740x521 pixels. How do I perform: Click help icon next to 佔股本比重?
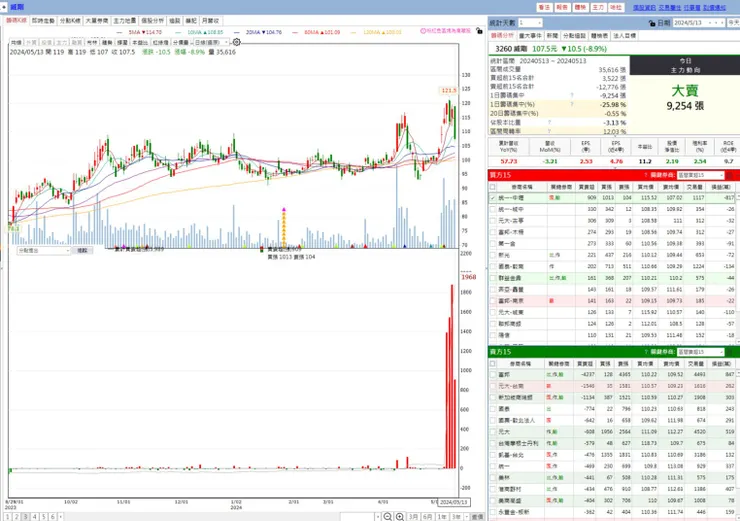coord(550,122)
